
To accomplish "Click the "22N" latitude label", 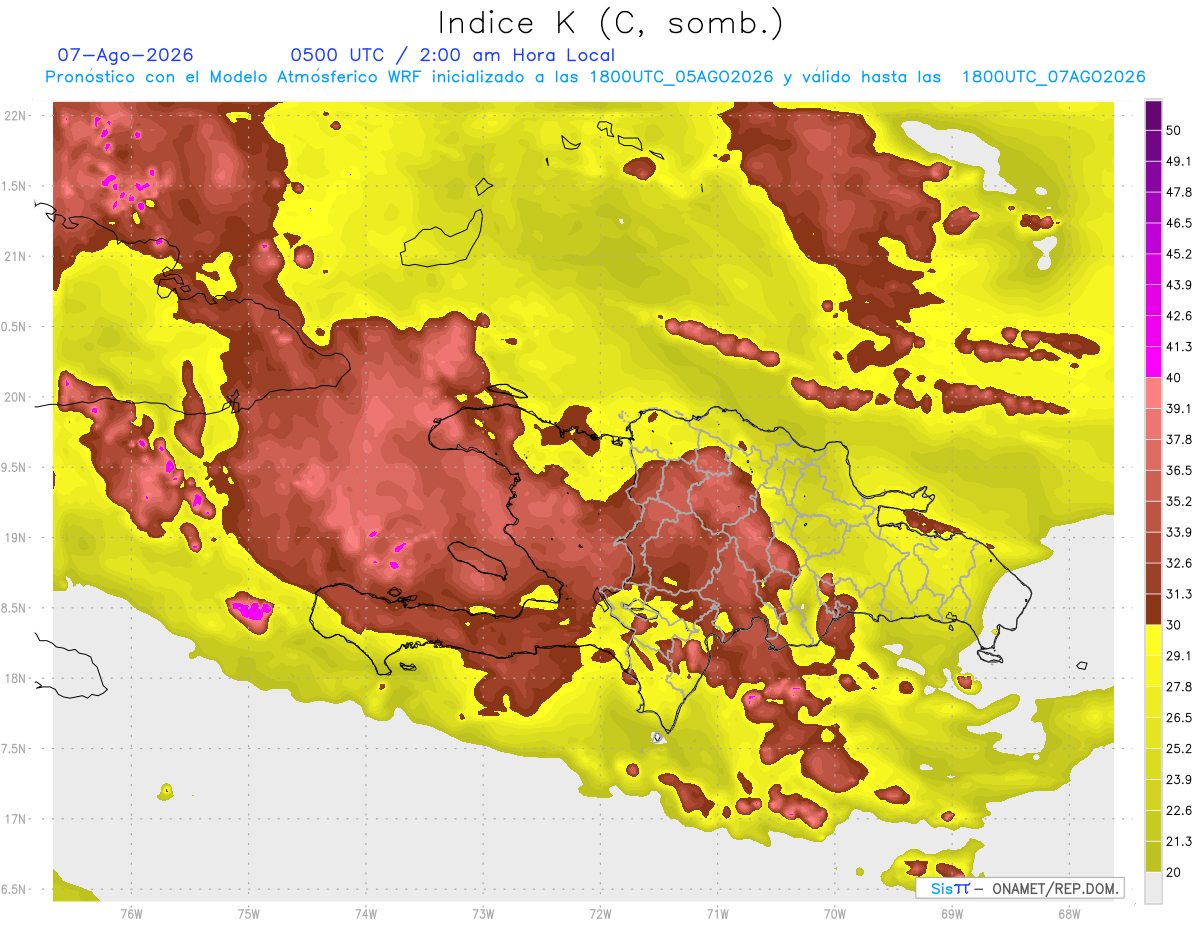I will click(14, 116).
